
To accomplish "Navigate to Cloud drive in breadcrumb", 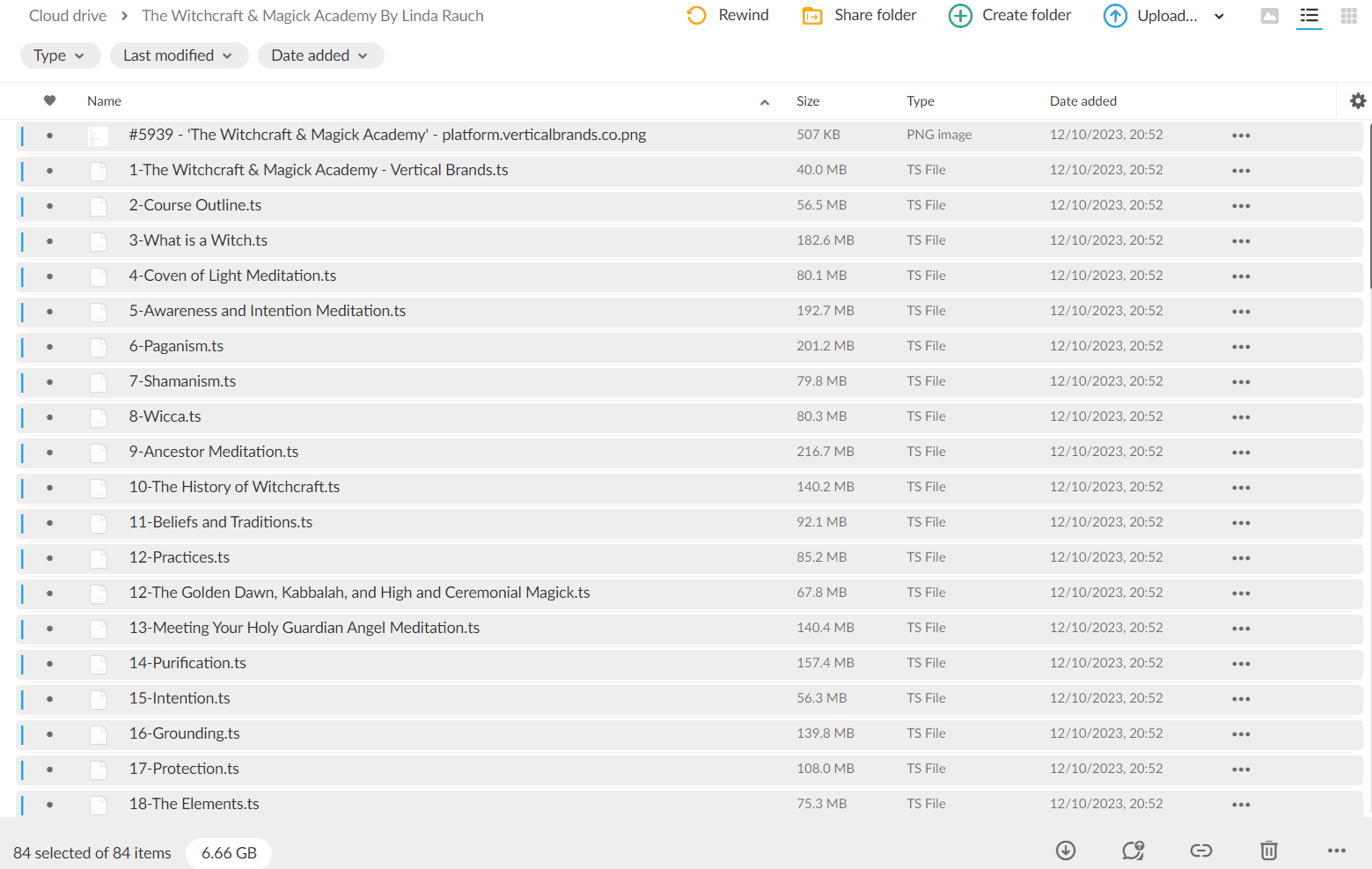I will 68,16.
